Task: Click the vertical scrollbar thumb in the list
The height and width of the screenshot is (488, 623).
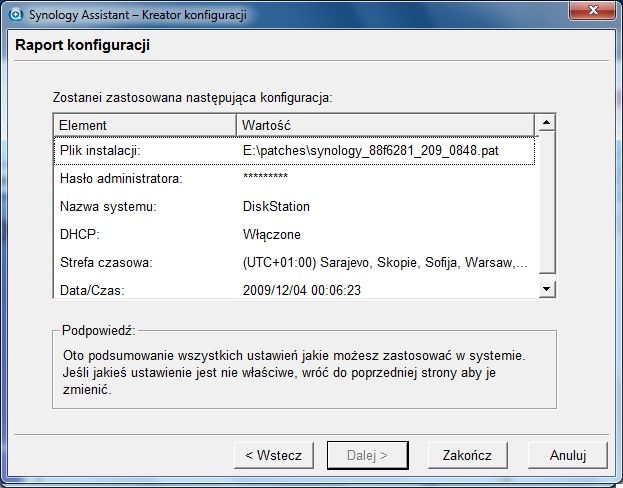Action: (547, 202)
